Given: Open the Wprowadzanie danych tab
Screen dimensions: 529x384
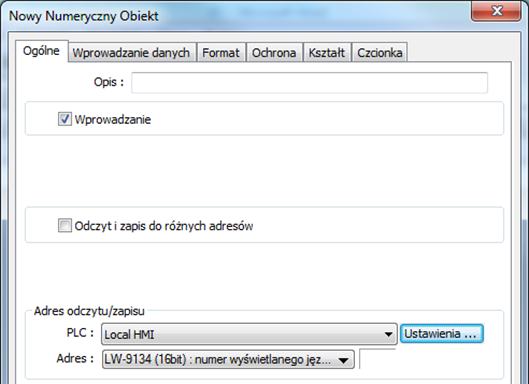Looking at the screenshot, I should click(131, 53).
